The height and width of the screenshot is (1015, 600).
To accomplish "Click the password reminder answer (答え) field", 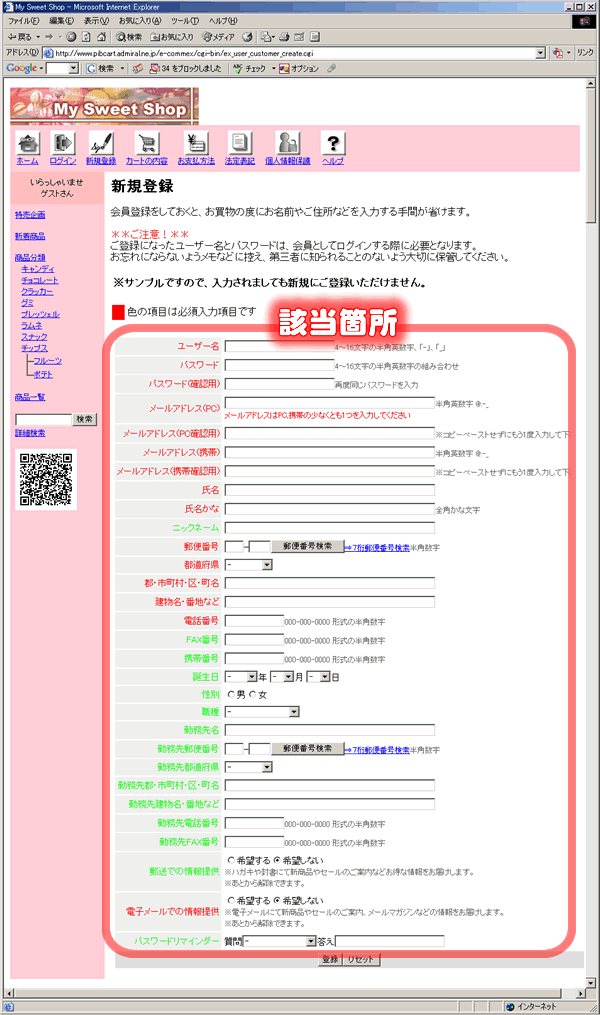I will (x=390, y=941).
